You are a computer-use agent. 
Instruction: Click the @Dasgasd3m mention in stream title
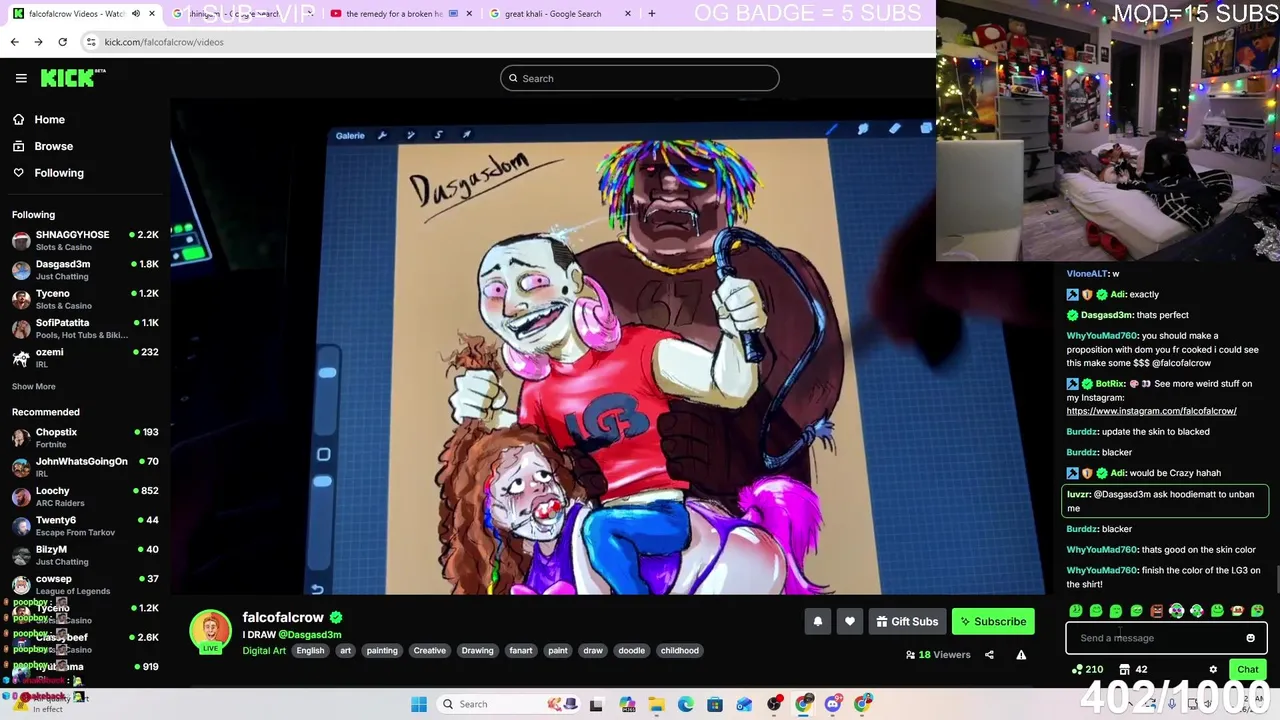pos(310,635)
